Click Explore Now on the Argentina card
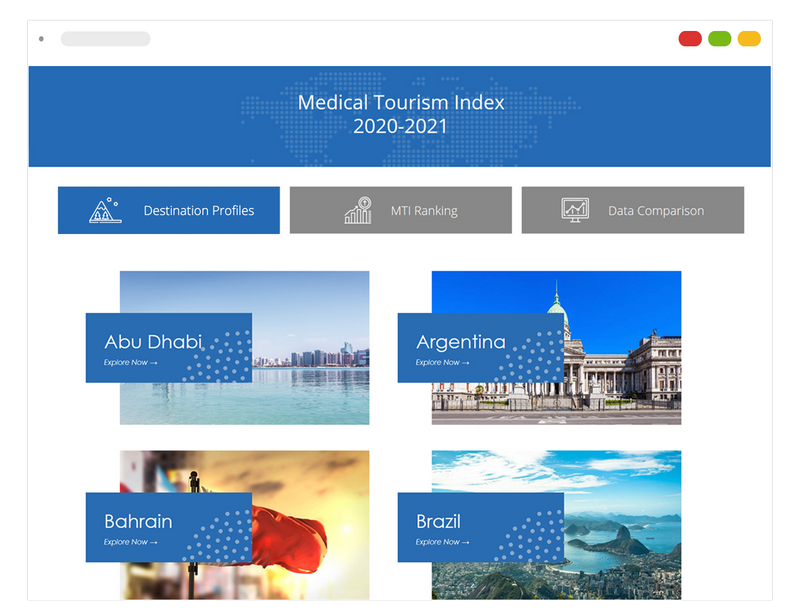The image size is (800, 615). click(x=440, y=361)
